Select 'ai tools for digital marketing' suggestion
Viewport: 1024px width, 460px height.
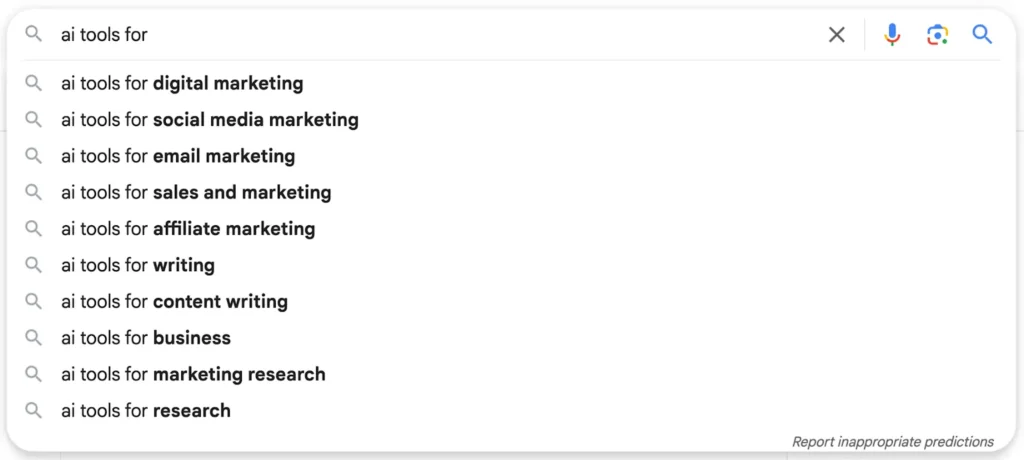511,84
